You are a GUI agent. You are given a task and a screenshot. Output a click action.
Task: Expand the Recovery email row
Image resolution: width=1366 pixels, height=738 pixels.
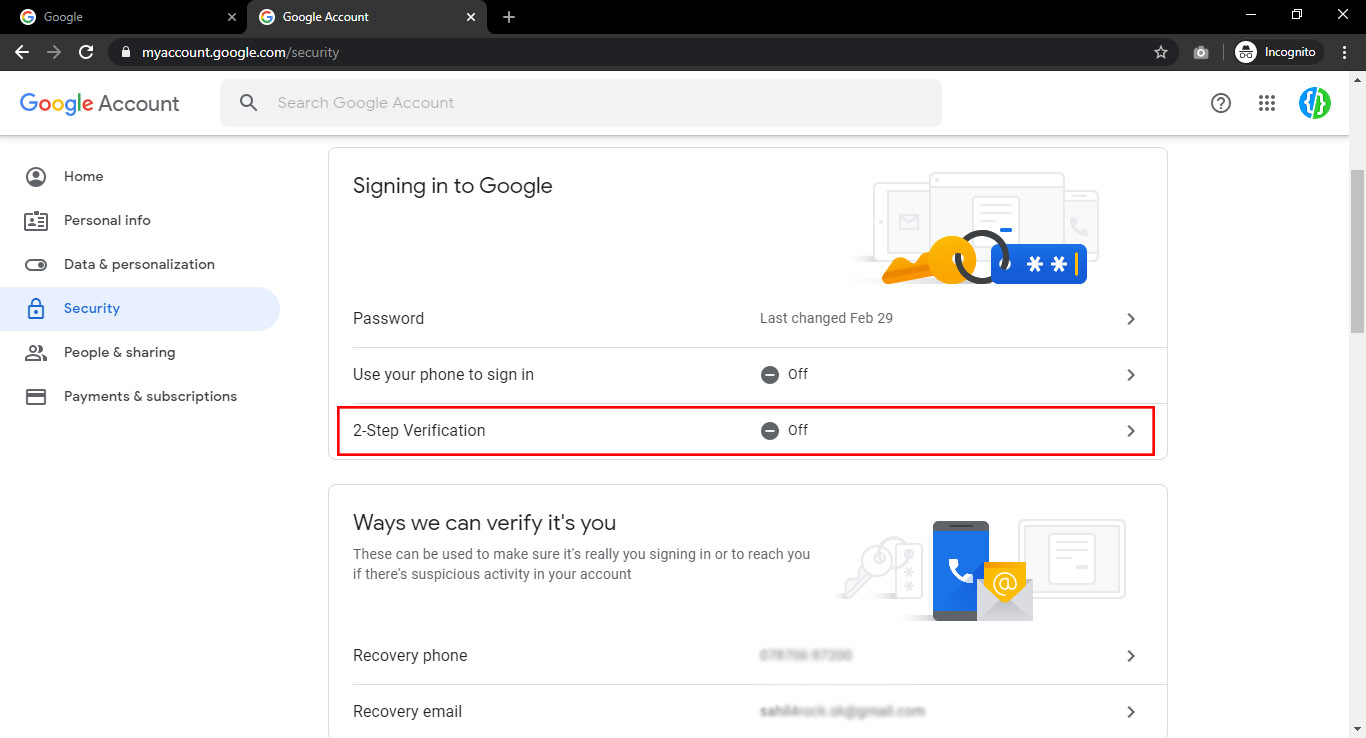[1131, 711]
